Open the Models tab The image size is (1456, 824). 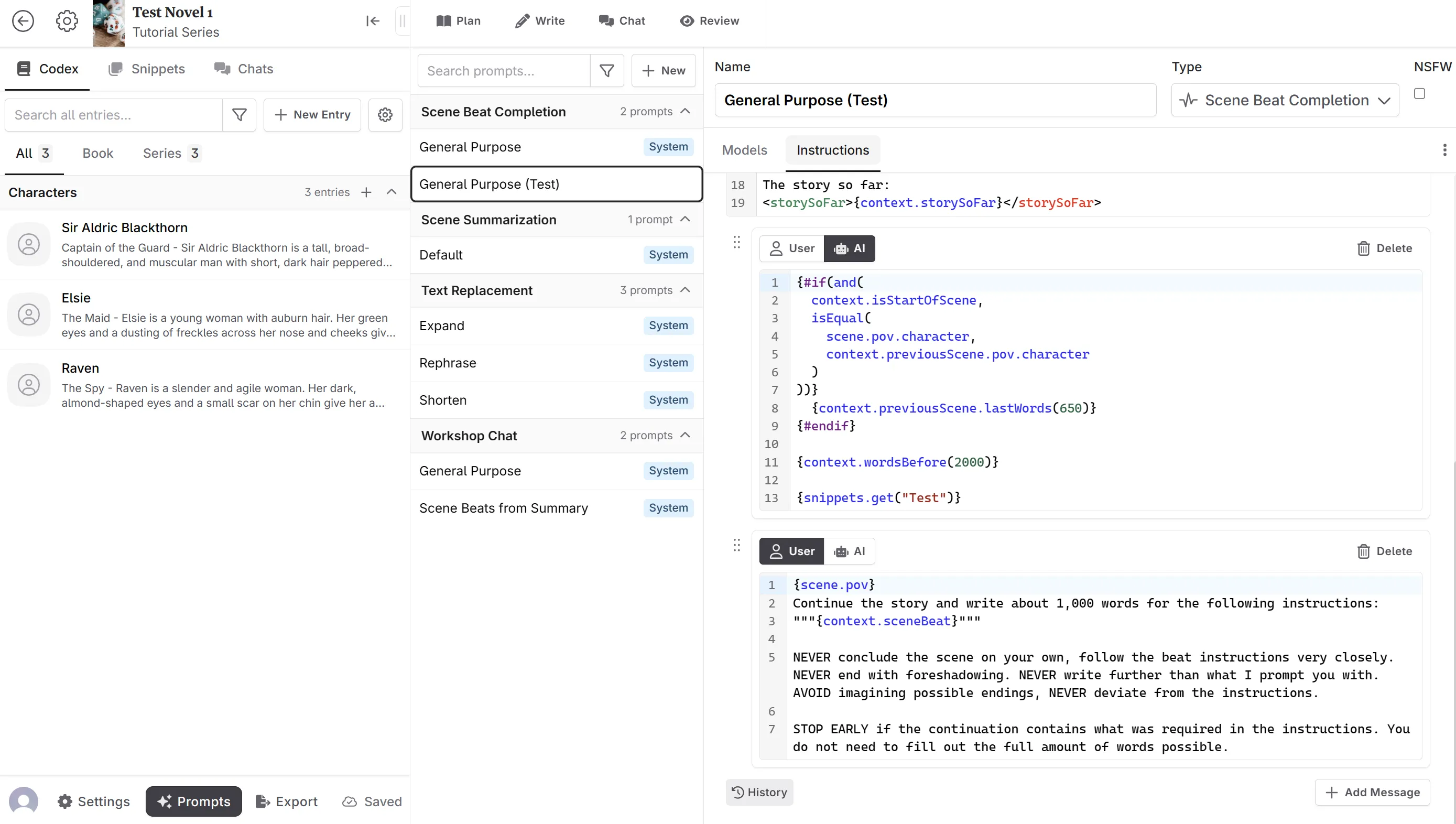(x=744, y=150)
